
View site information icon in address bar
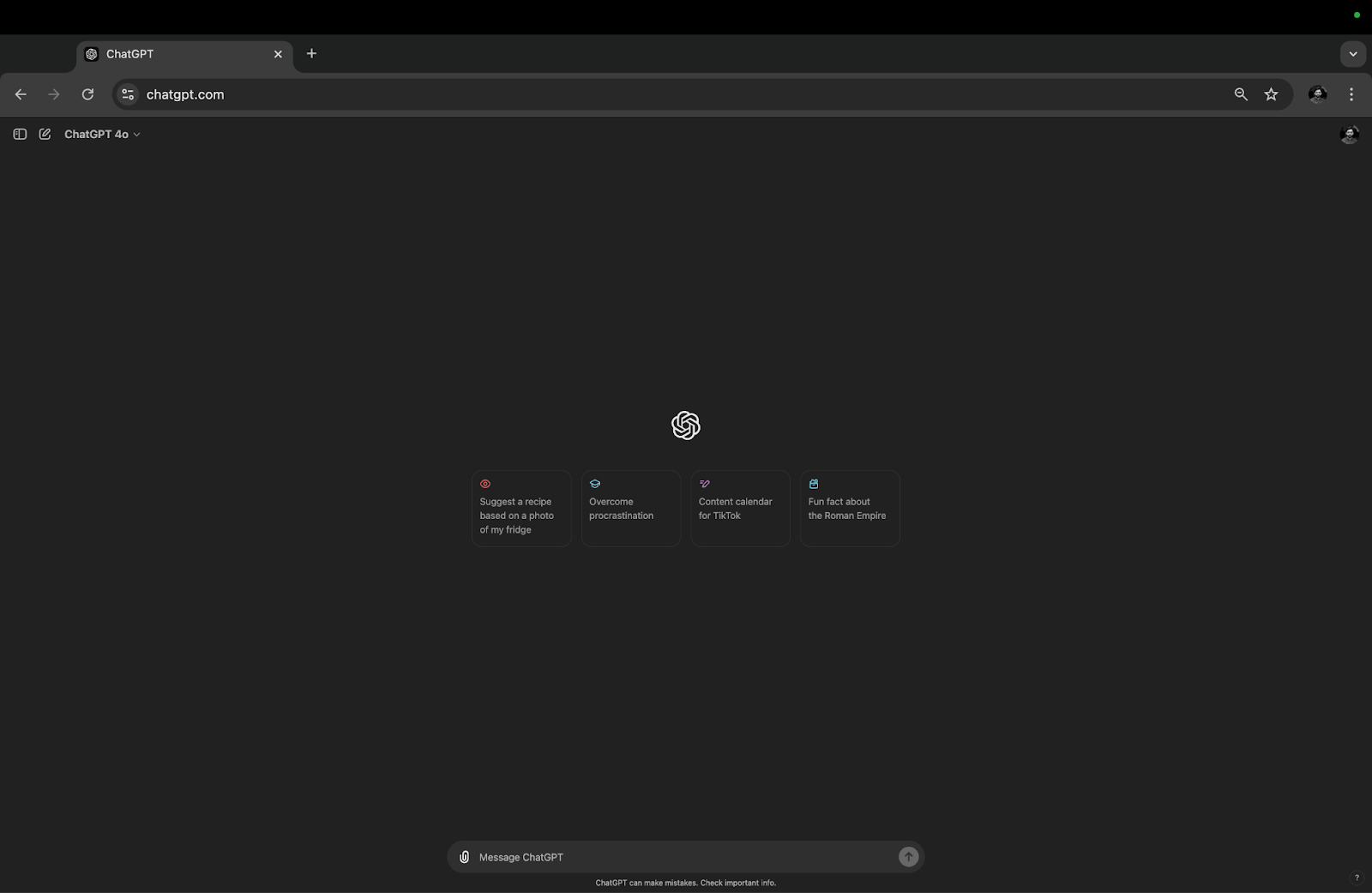click(x=128, y=94)
